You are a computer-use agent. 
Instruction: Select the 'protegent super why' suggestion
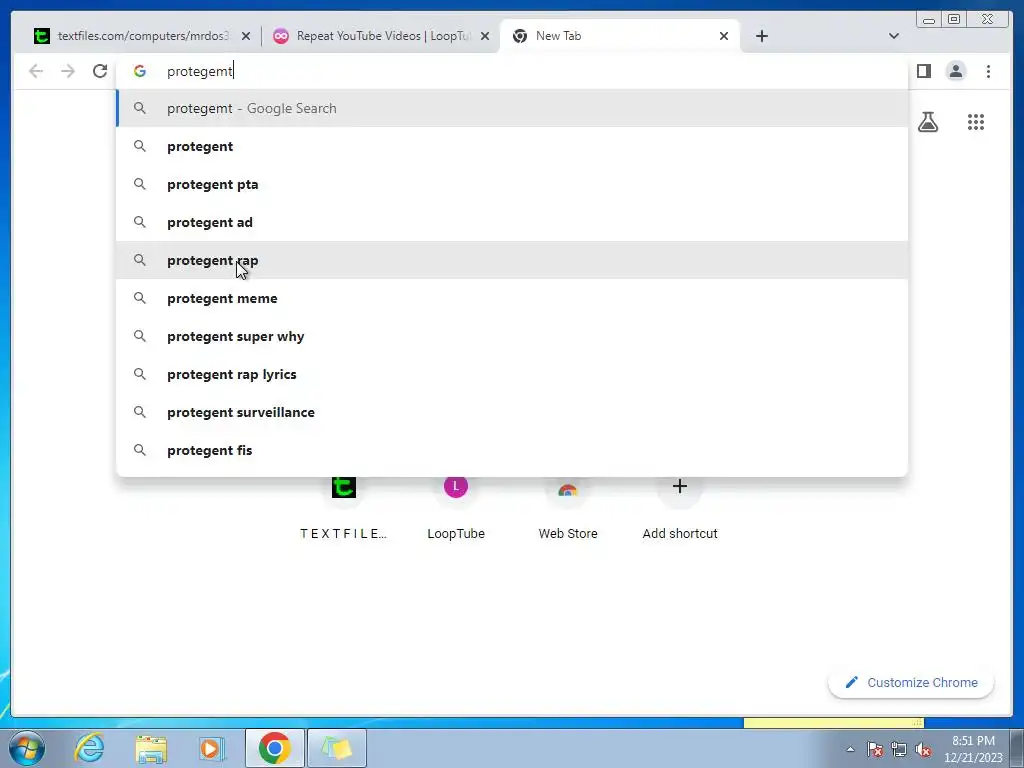tap(512, 336)
